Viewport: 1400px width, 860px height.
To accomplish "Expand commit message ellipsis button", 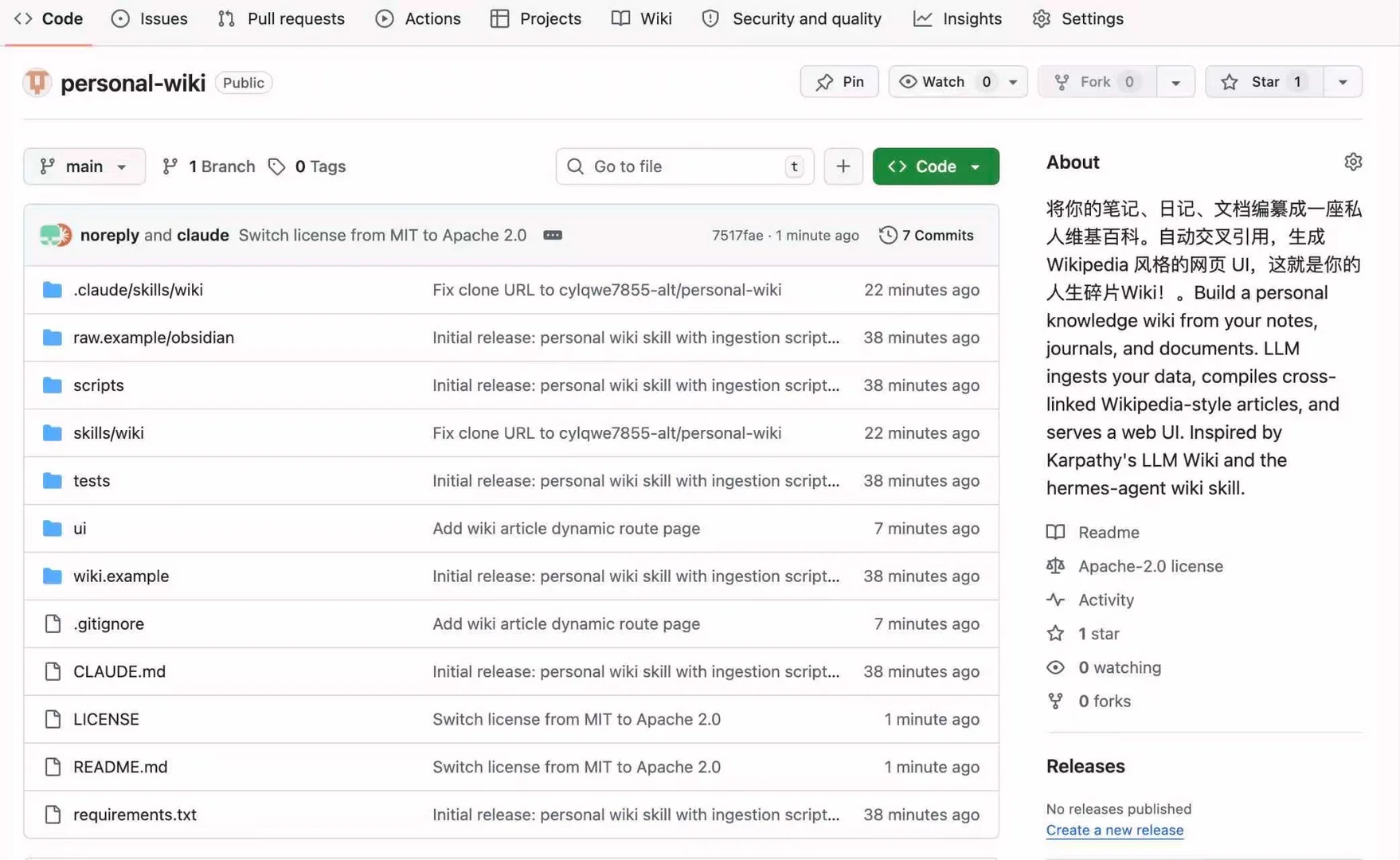I will pyautogui.click(x=553, y=235).
